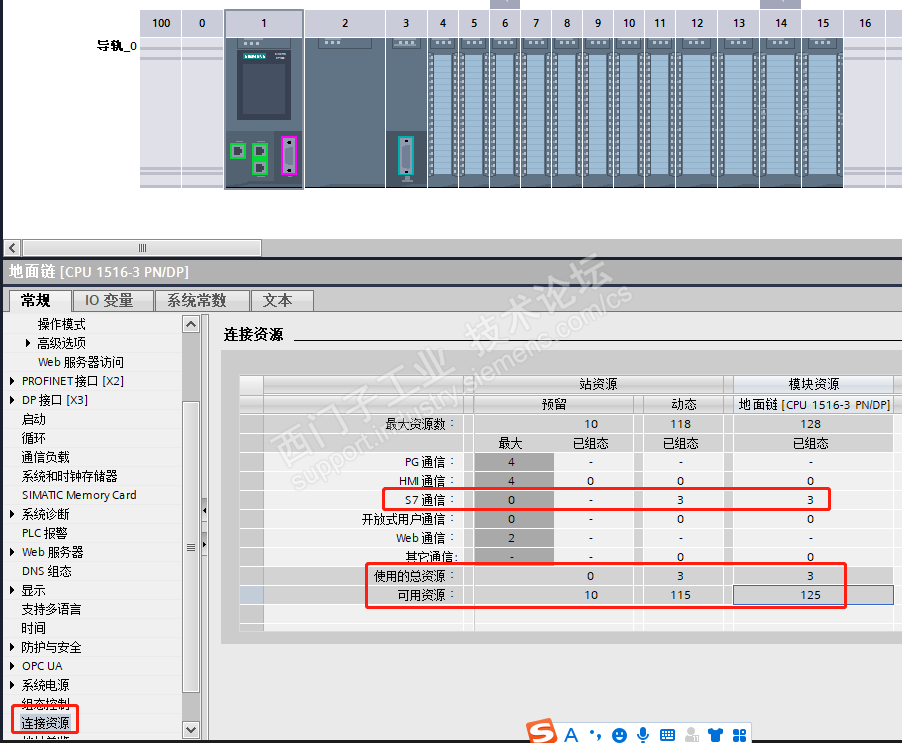Select 支持多语言 in the tree
Screen dimensions: 902x743
coord(51,609)
